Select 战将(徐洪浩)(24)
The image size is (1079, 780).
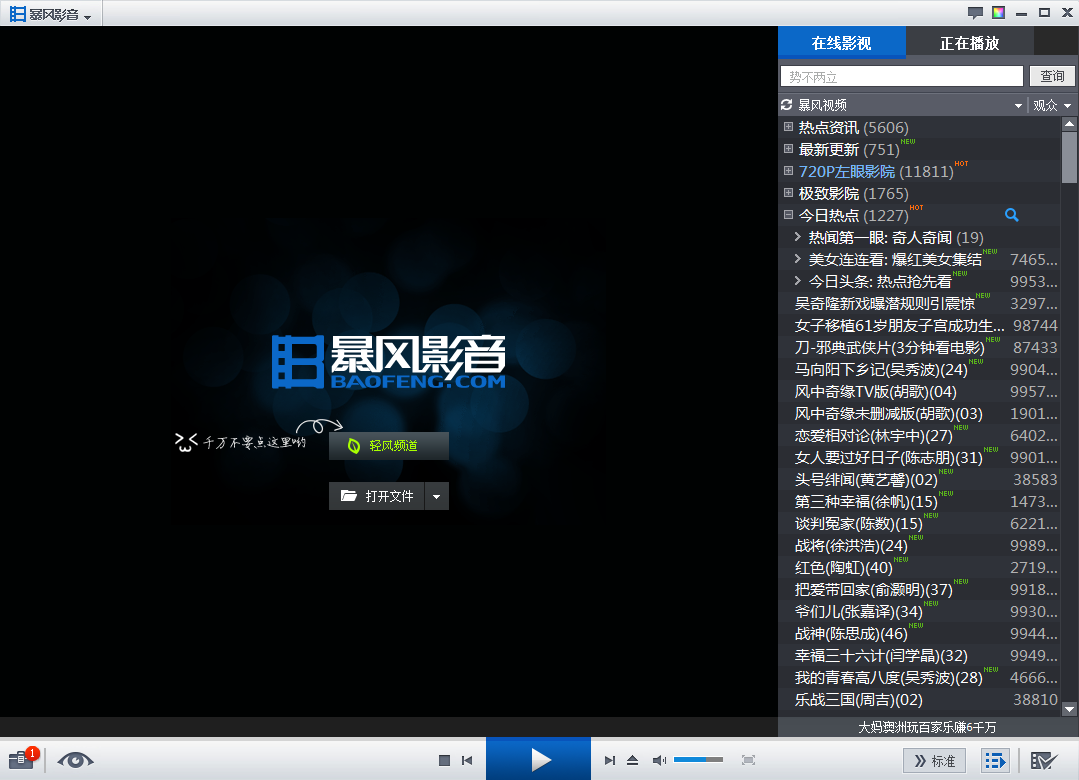pos(920,546)
